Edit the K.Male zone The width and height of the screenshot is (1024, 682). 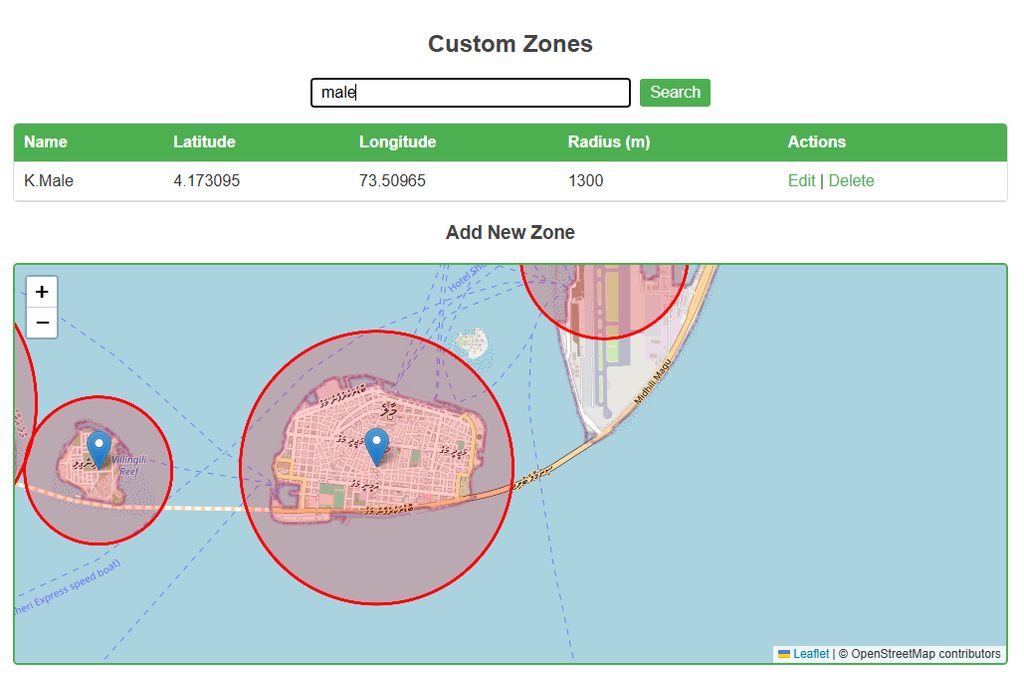(x=801, y=181)
